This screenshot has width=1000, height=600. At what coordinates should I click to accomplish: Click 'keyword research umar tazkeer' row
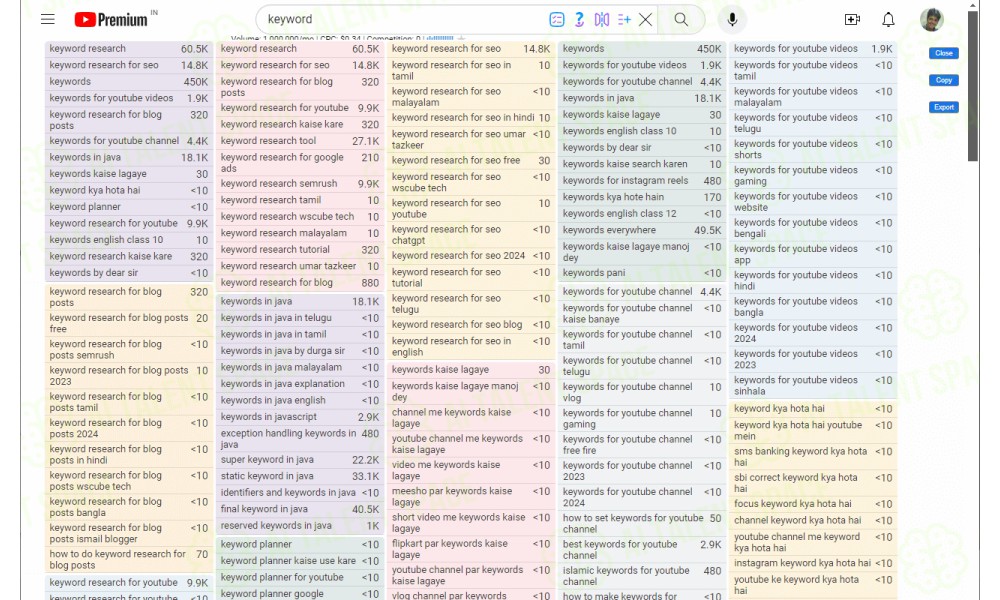tap(300, 266)
